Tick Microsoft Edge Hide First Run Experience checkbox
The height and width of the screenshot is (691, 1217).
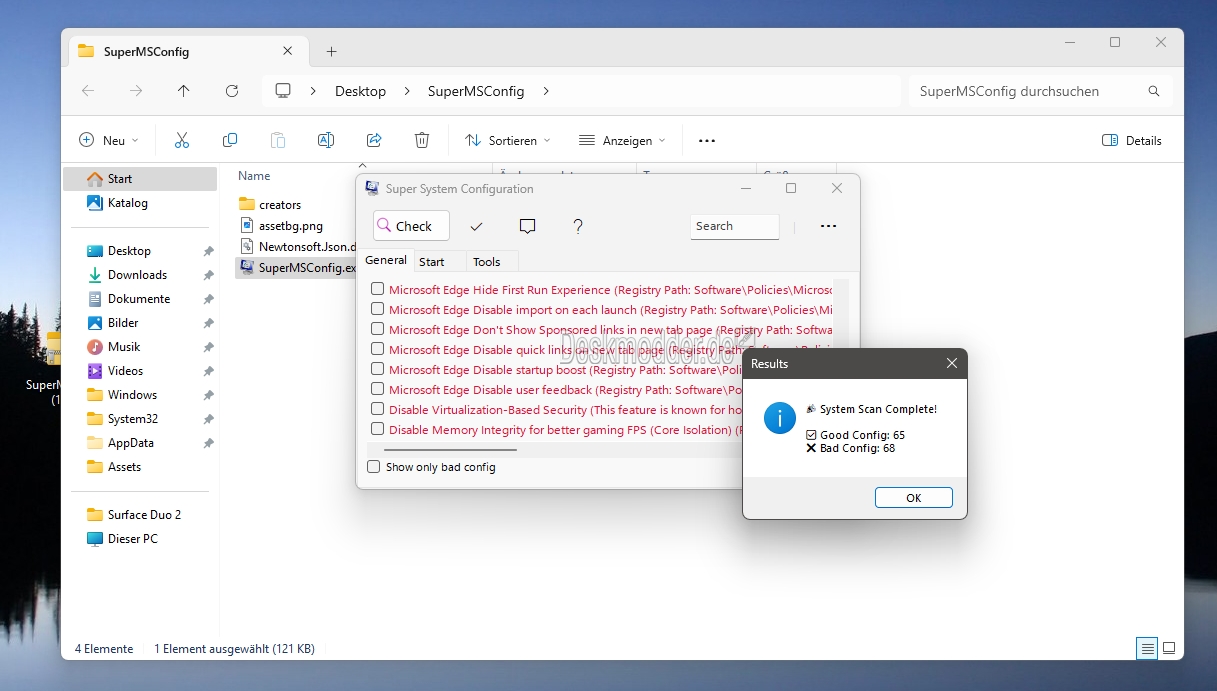[x=377, y=289]
